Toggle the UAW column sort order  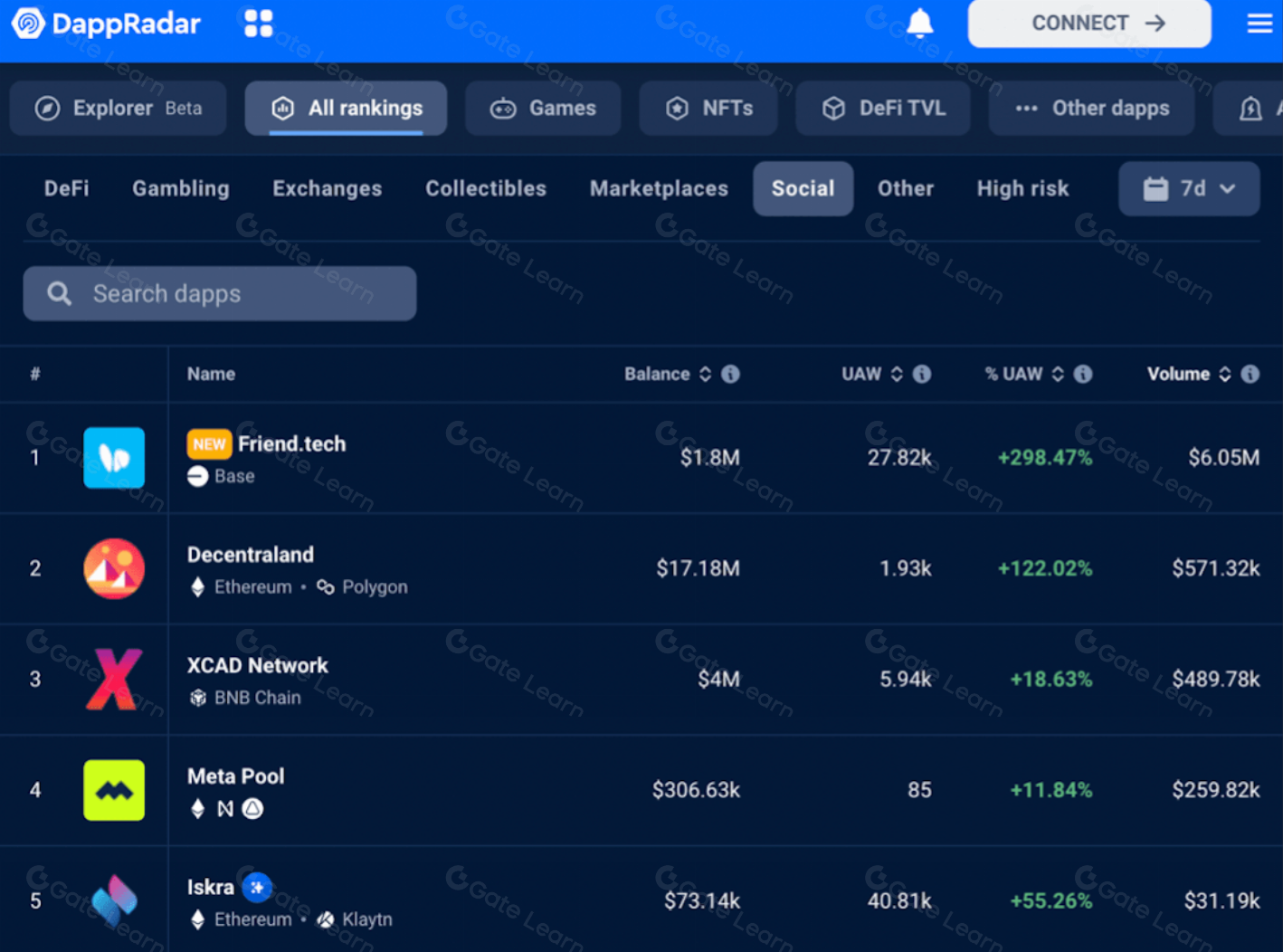[x=897, y=374]
